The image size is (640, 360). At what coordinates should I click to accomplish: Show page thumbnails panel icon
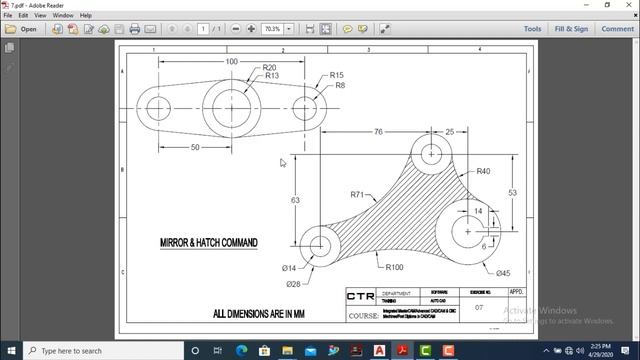[x=9, y=48]
